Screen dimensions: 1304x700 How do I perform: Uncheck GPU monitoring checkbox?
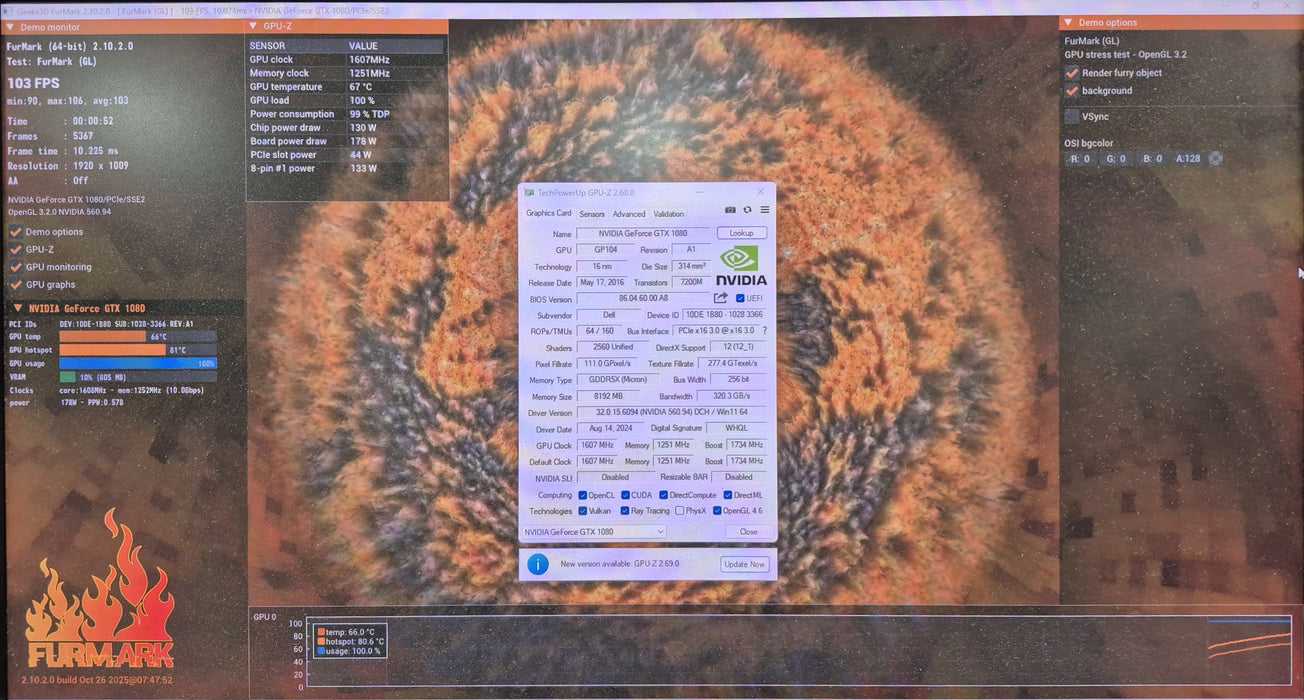point(15,267)
